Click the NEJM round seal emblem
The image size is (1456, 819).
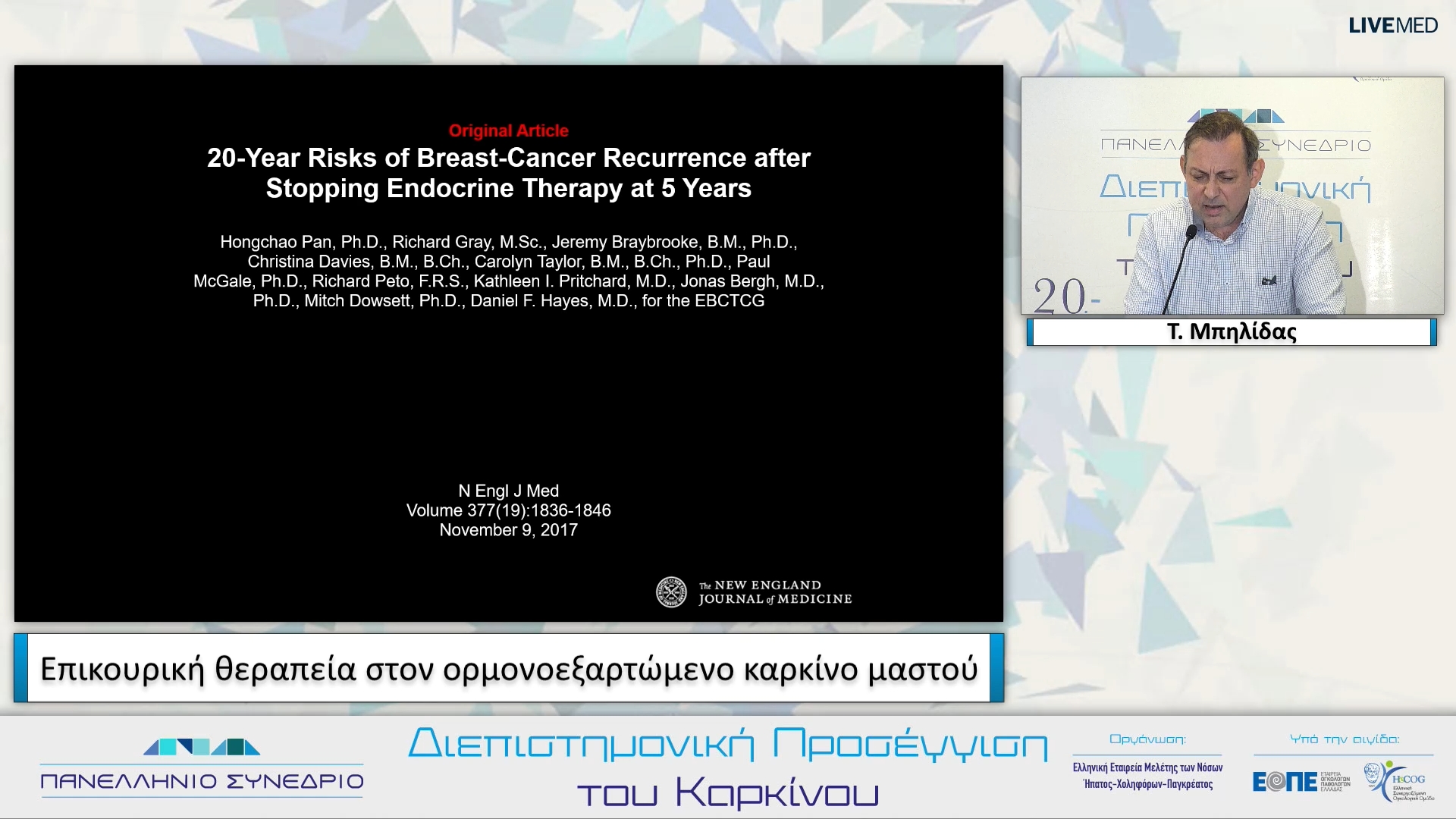pyautogui.click(x=671, y=592)
